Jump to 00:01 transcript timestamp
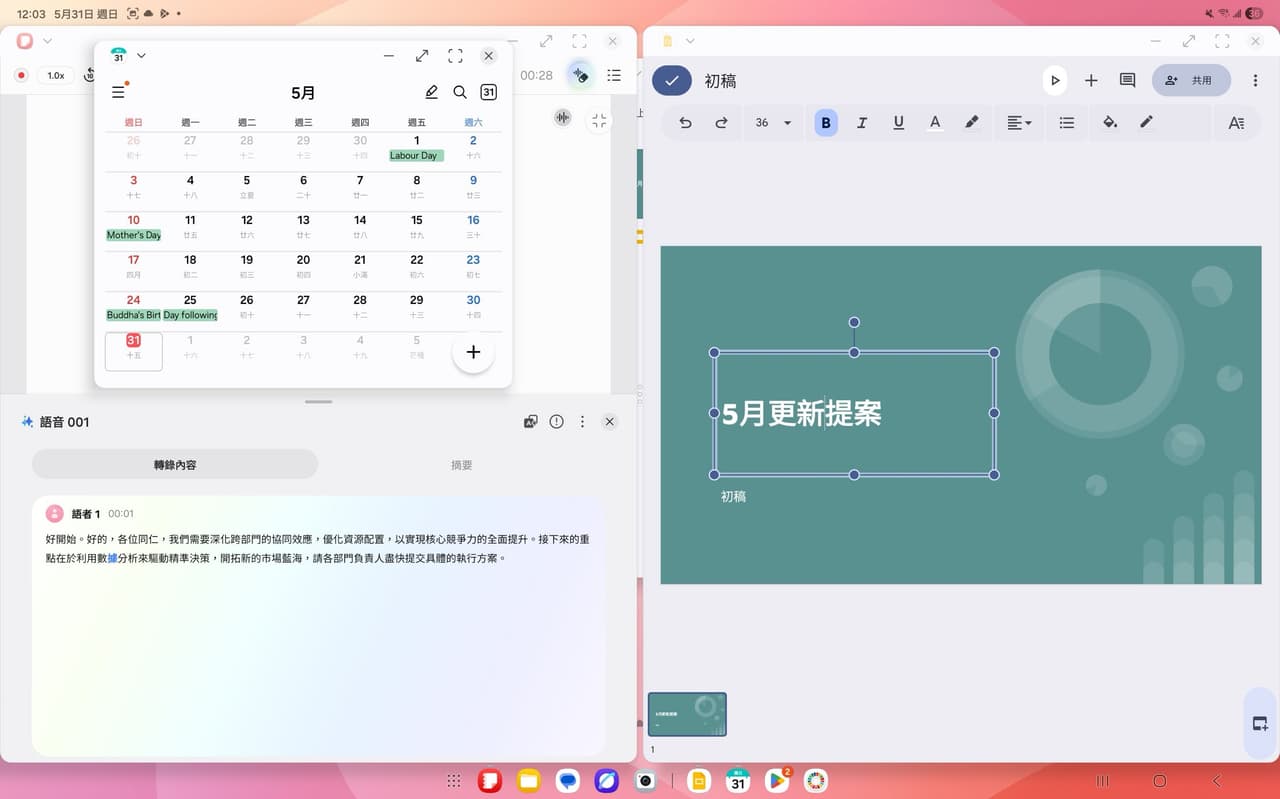The height and width of the screenshot is (799, 1280). coord(121,514)
